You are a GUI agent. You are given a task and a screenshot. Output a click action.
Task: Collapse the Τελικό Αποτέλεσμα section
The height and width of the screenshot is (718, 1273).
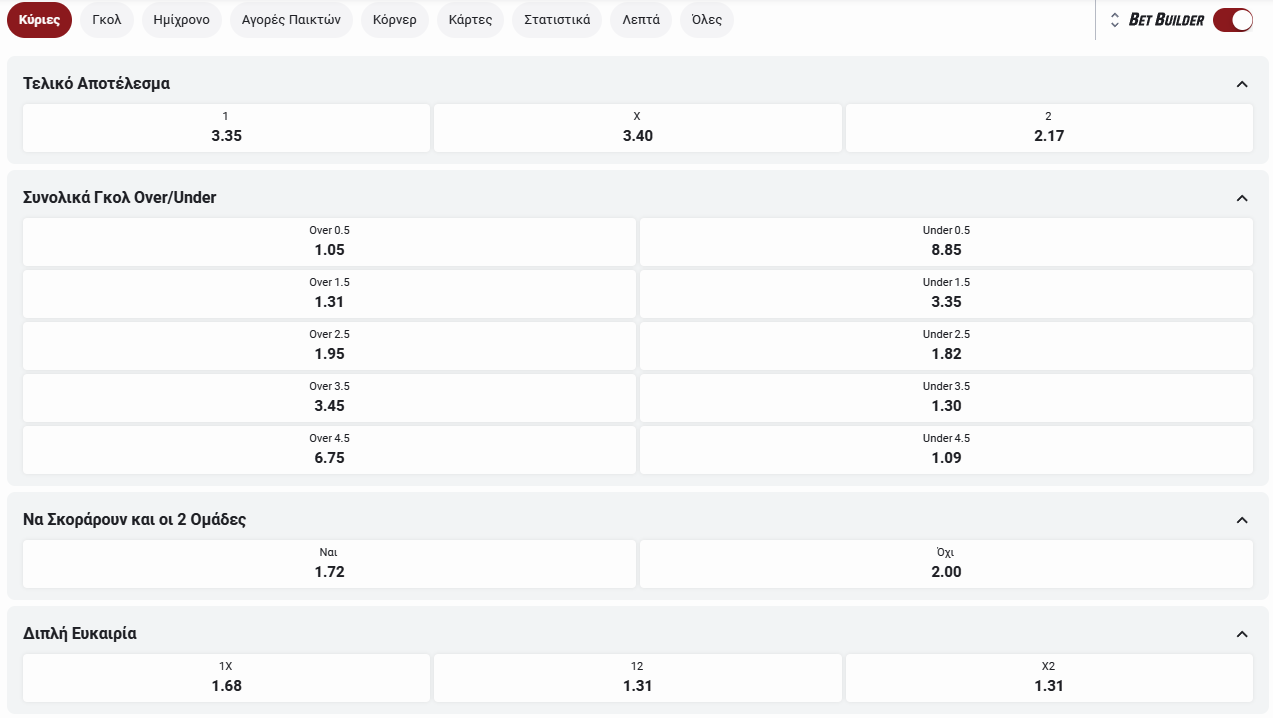point(1242,84)
